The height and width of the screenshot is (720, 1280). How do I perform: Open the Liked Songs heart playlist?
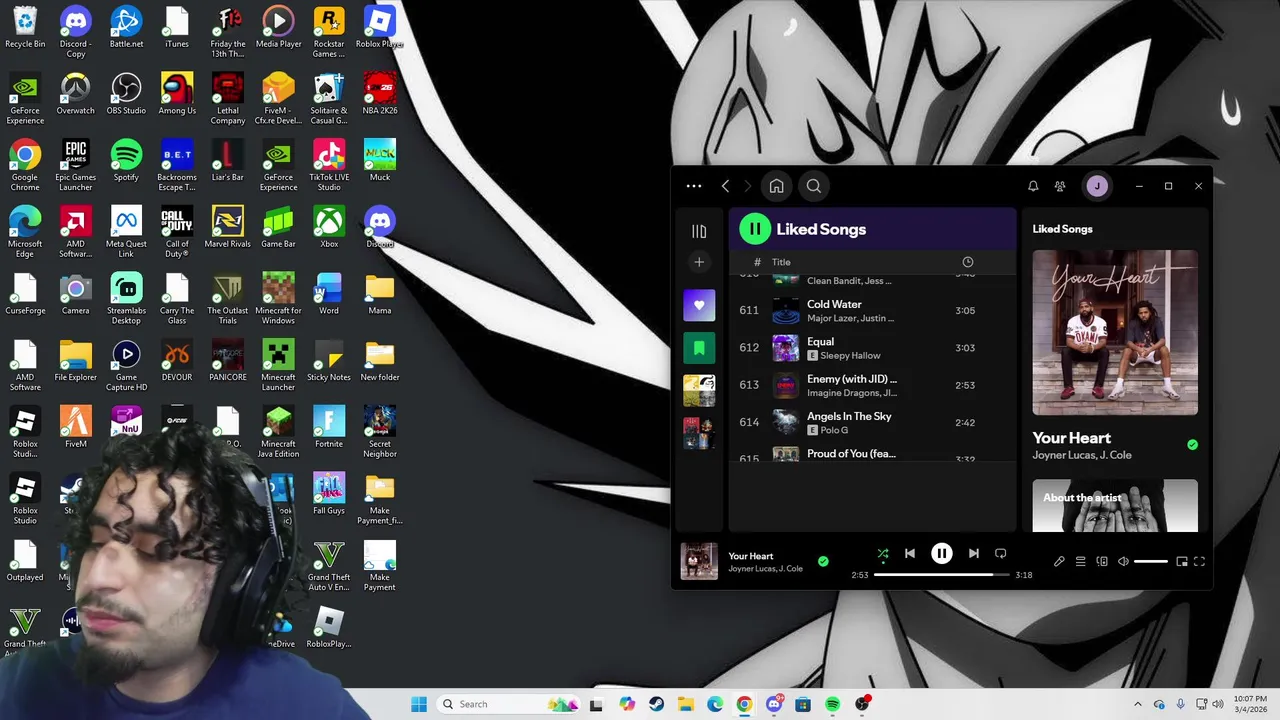pos(699,305)
